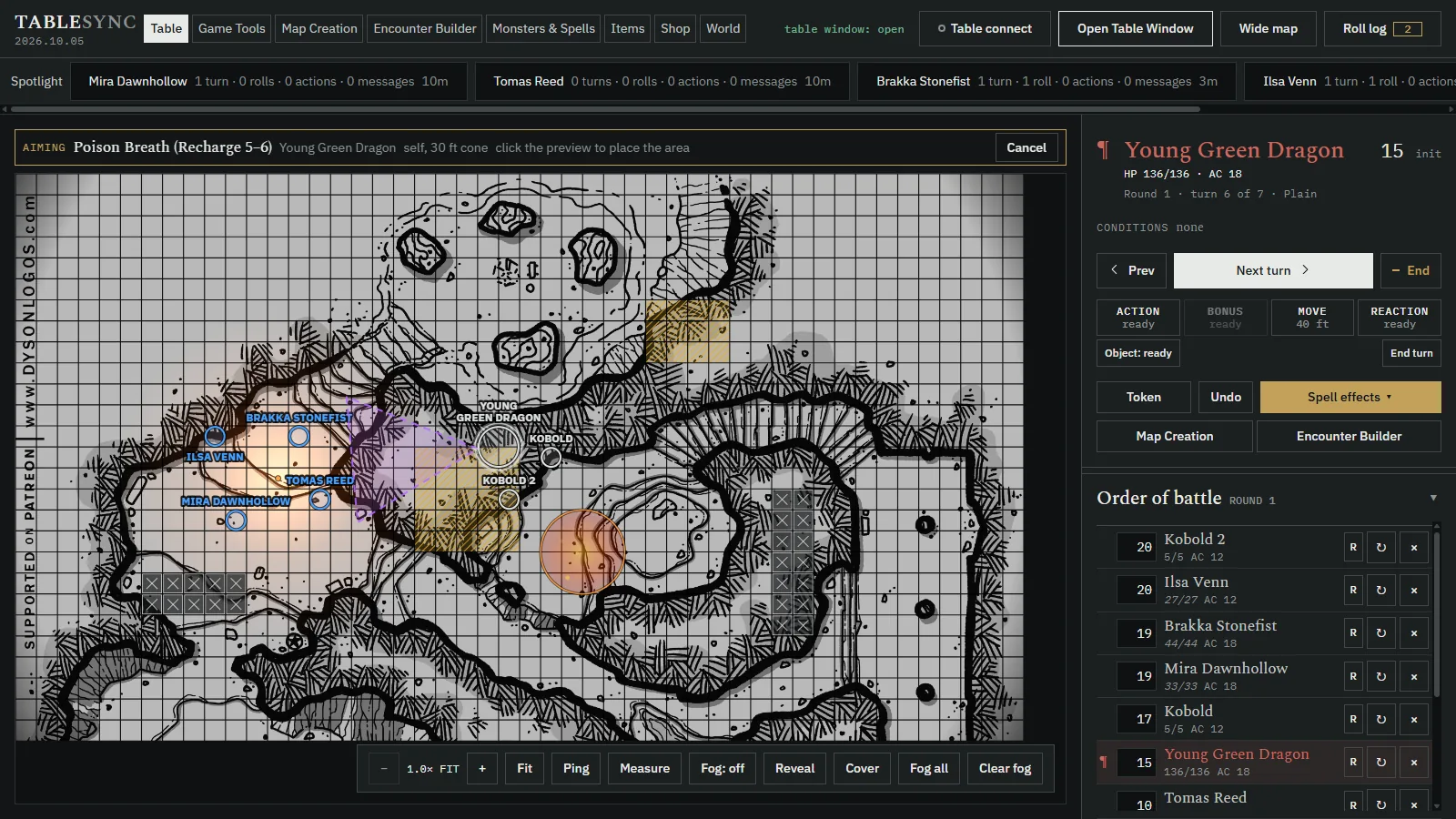Remove Mira Dawnhollow from initiative list
Image resolution: width=1456 pixels, height=819 pixels.
(x=1414, y=676)
